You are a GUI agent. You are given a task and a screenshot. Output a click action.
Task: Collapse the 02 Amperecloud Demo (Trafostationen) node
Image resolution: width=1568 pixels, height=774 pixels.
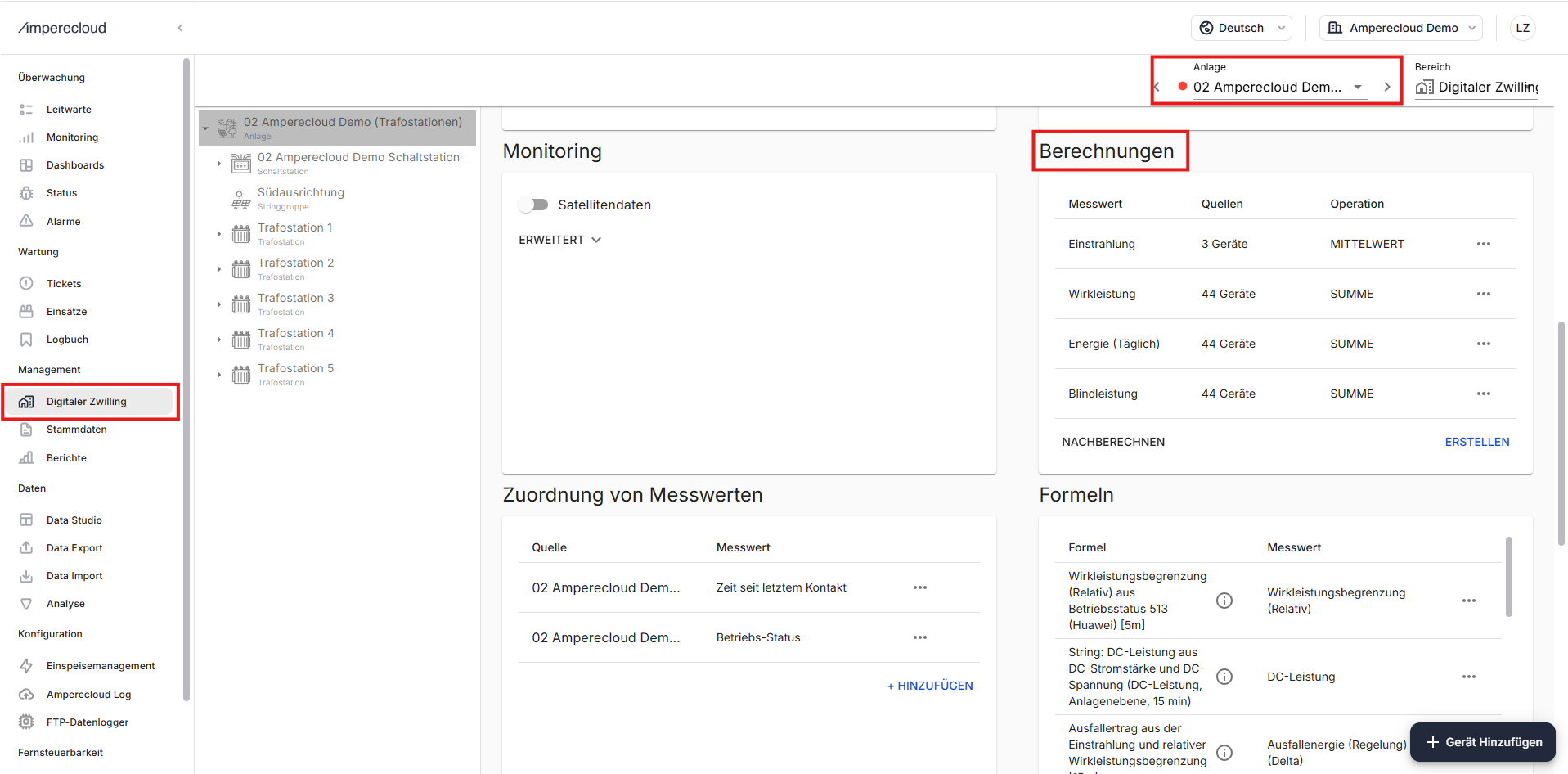[206, 128]
